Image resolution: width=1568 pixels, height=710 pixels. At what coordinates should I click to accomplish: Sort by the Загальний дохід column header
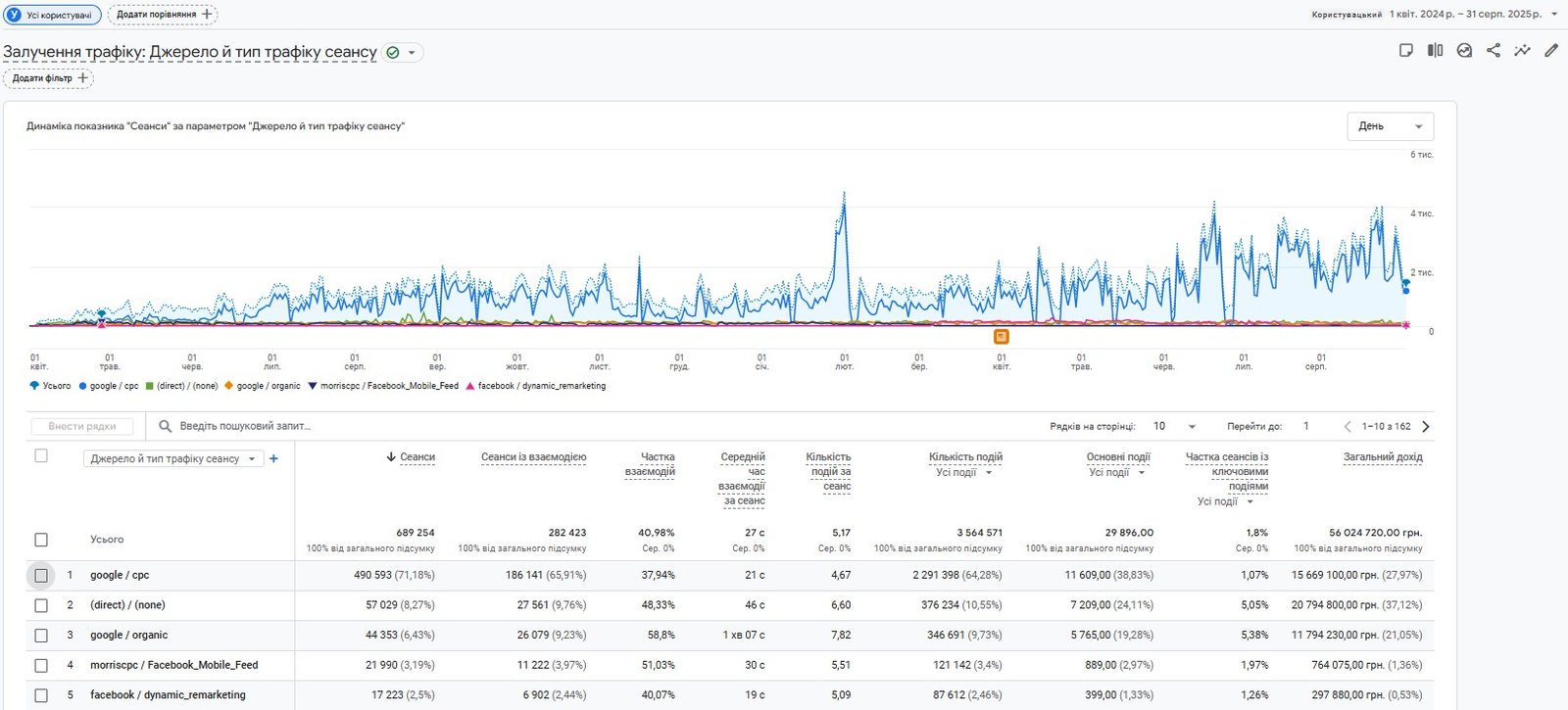pyautogui.click(x=1382, y=457)
